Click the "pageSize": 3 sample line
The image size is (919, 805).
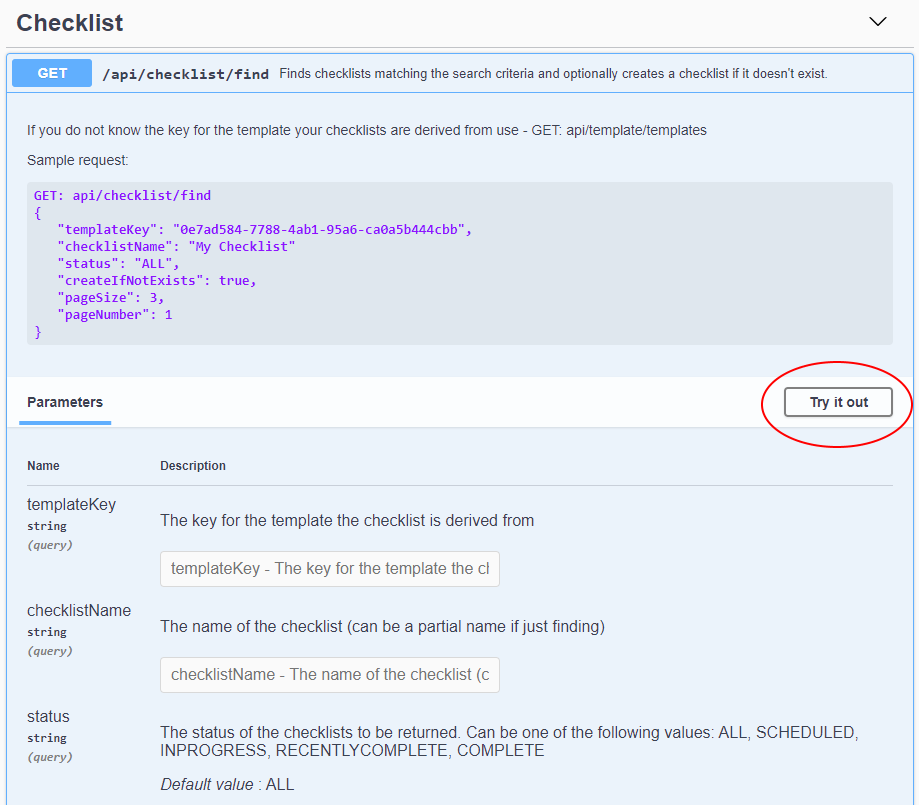110,298
